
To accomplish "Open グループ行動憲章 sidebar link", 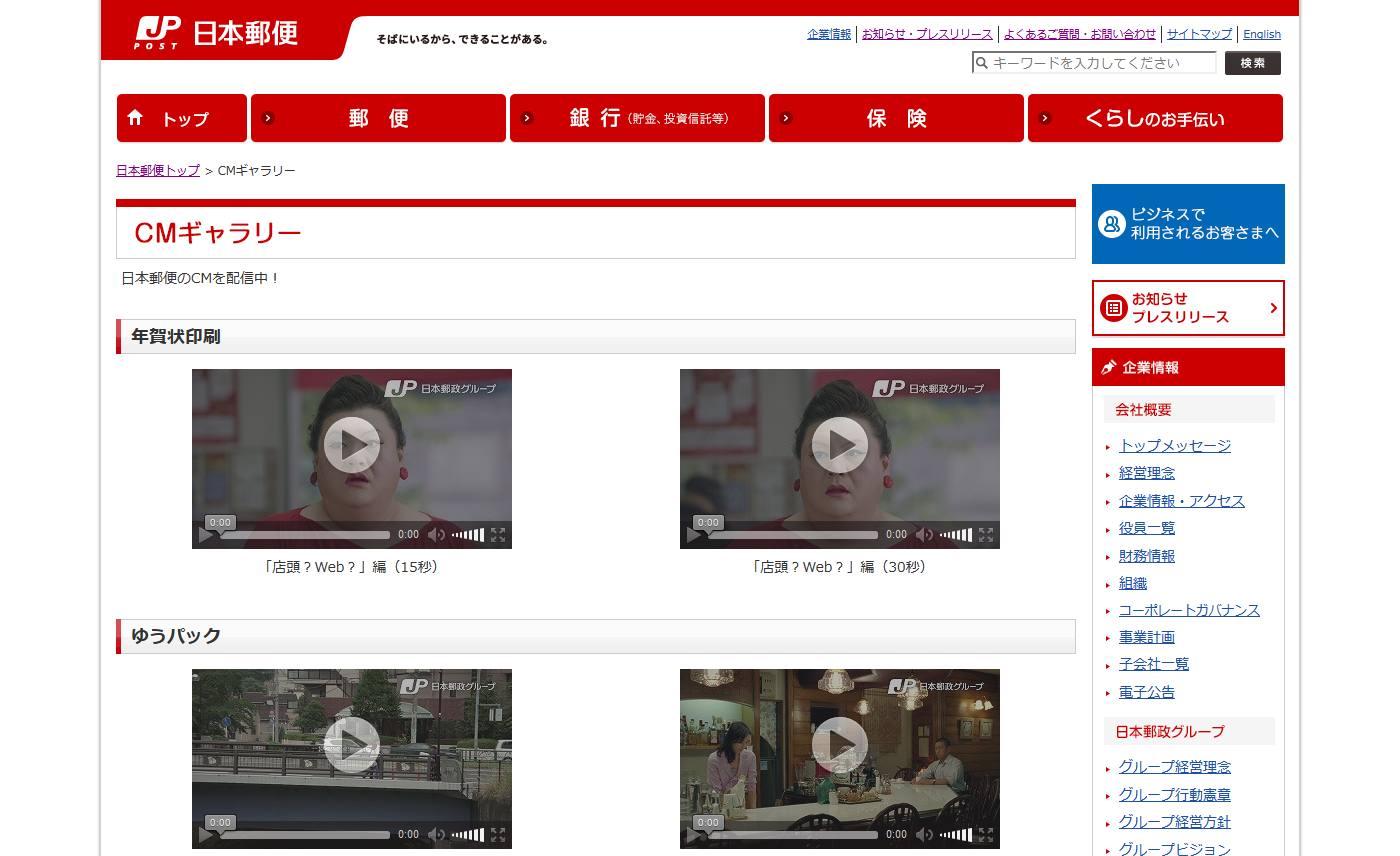I will pos(1175,795).
